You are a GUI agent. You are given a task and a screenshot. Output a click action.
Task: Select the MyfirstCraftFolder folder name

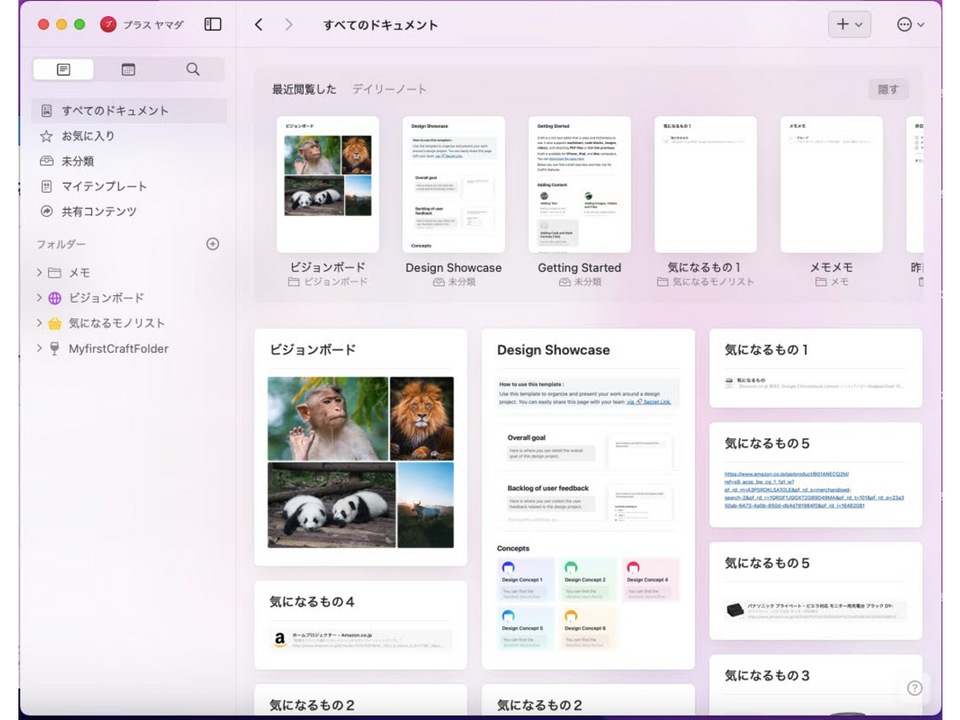[118, 348]
